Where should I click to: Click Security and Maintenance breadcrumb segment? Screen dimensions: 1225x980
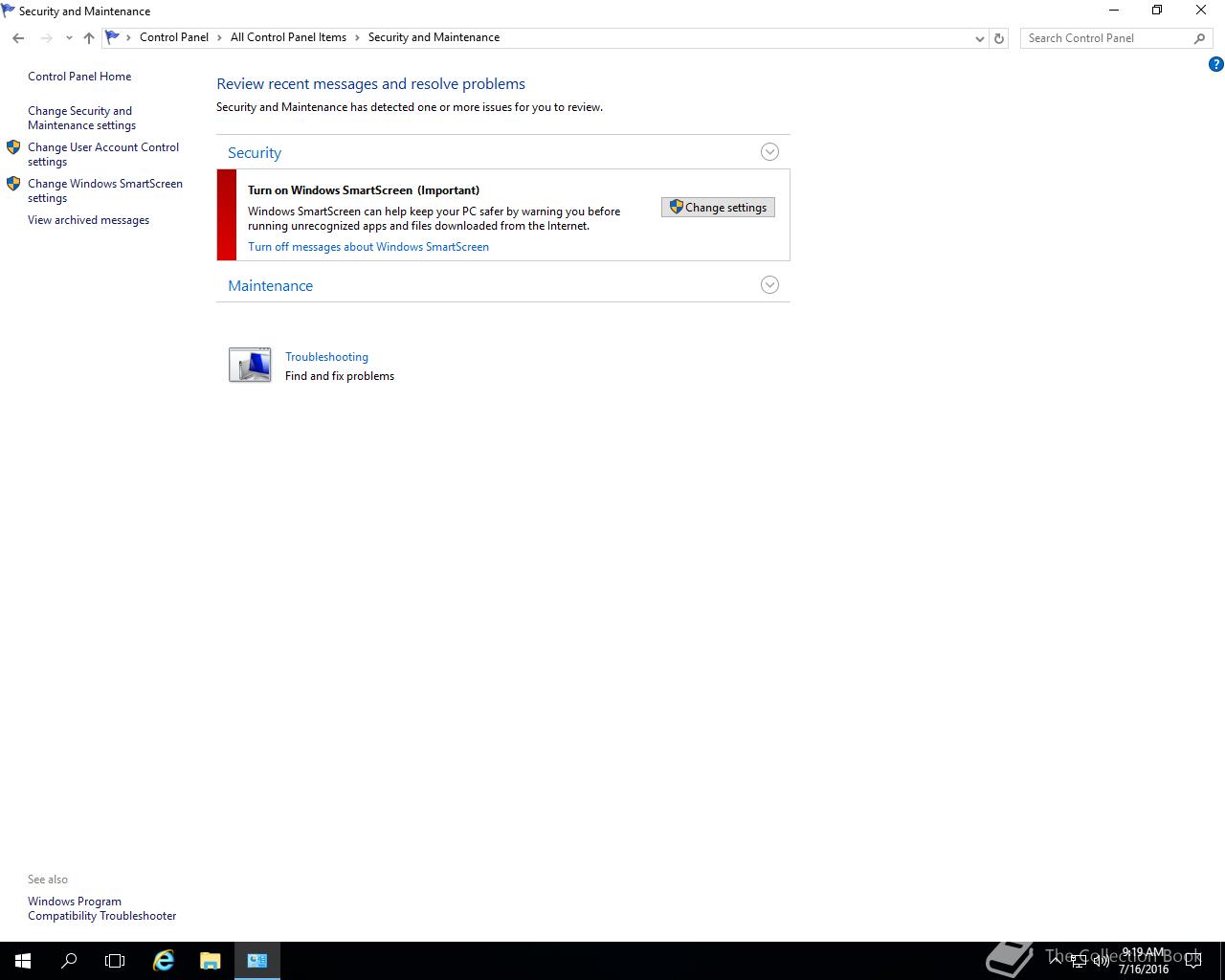pos(434,37)
